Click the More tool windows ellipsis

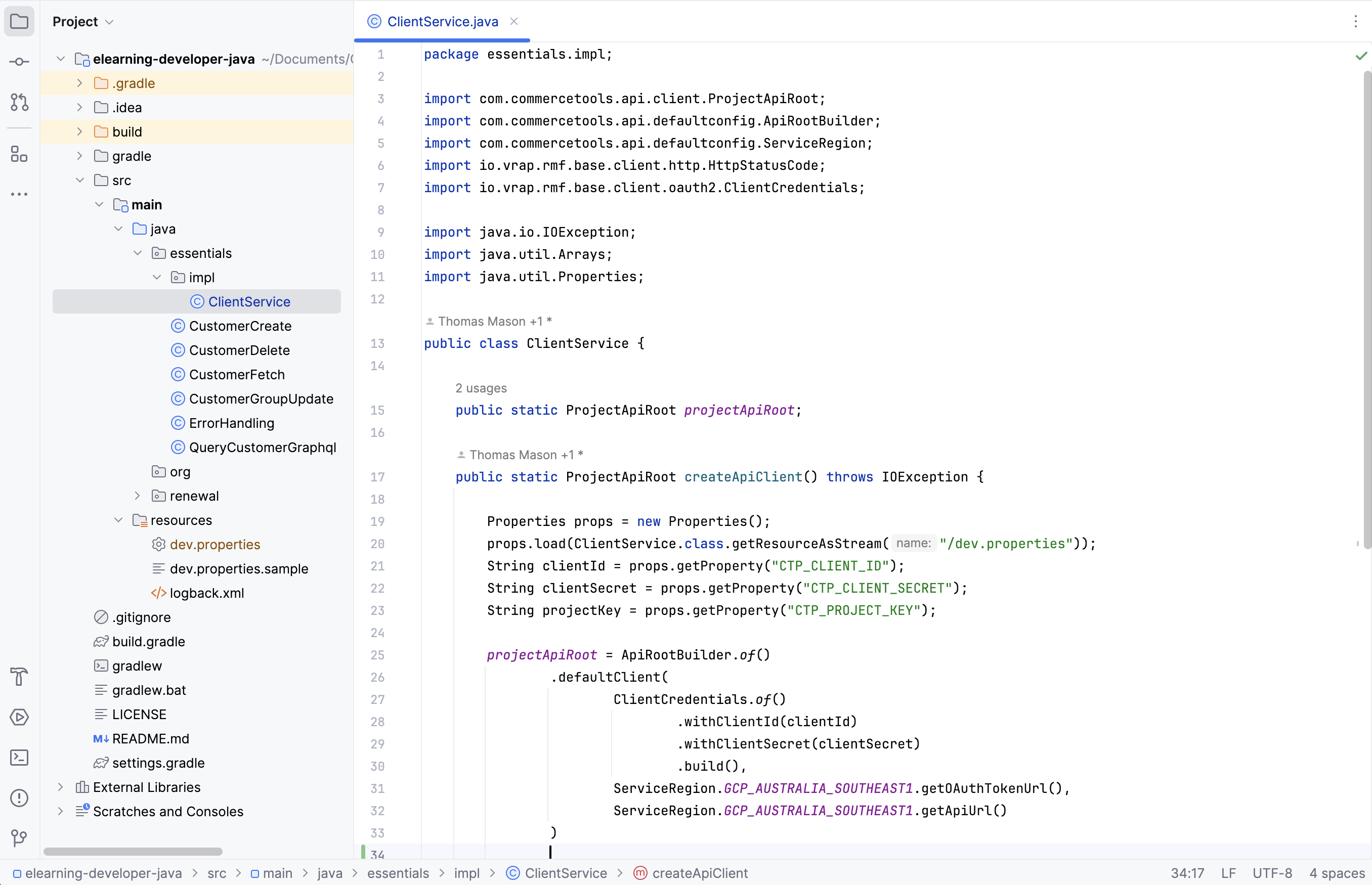19,194
